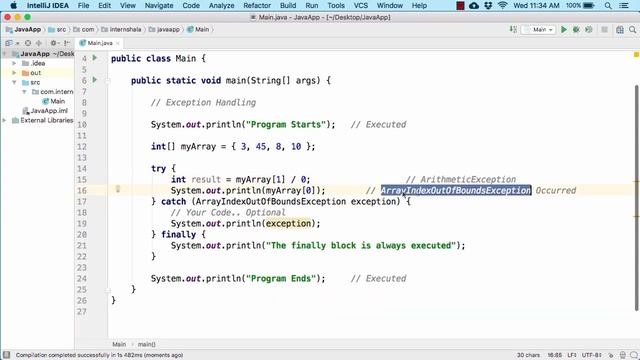Toggle tool window buttons icon in status bar
640x360 pixels.
tap(7, 355)
